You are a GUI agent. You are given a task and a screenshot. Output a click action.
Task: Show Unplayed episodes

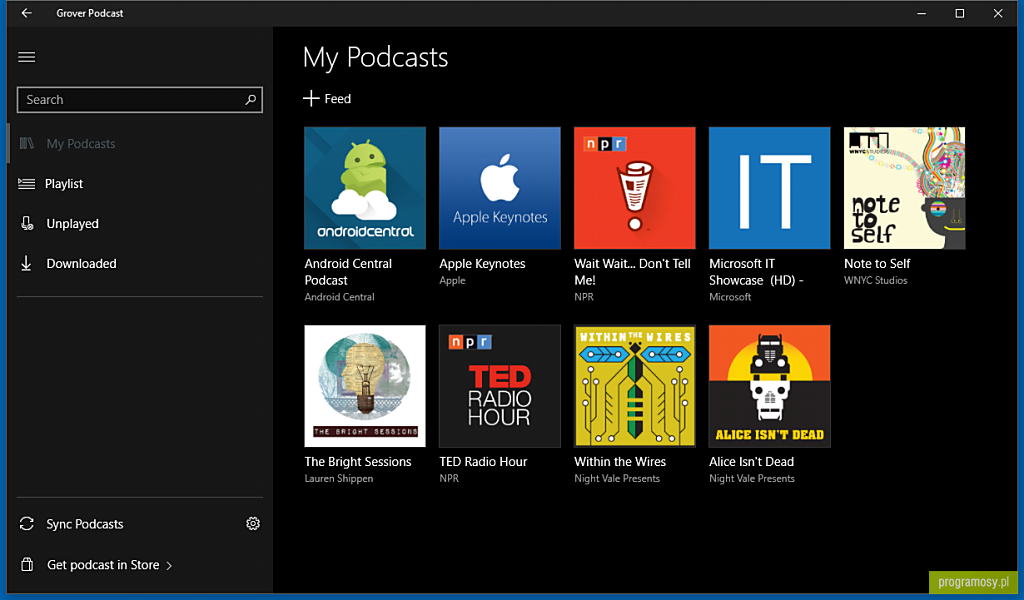coord(140,223)
